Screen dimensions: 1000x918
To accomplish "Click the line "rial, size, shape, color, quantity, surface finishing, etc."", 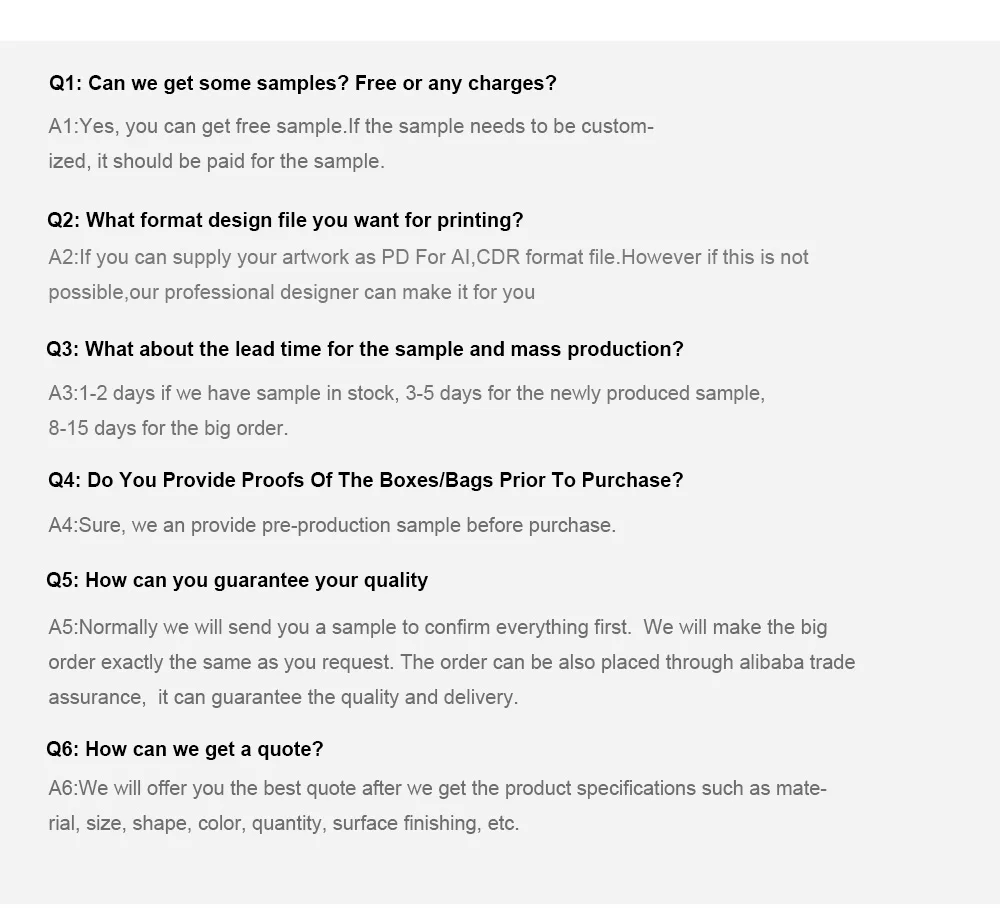I will [x=284, y=823].
